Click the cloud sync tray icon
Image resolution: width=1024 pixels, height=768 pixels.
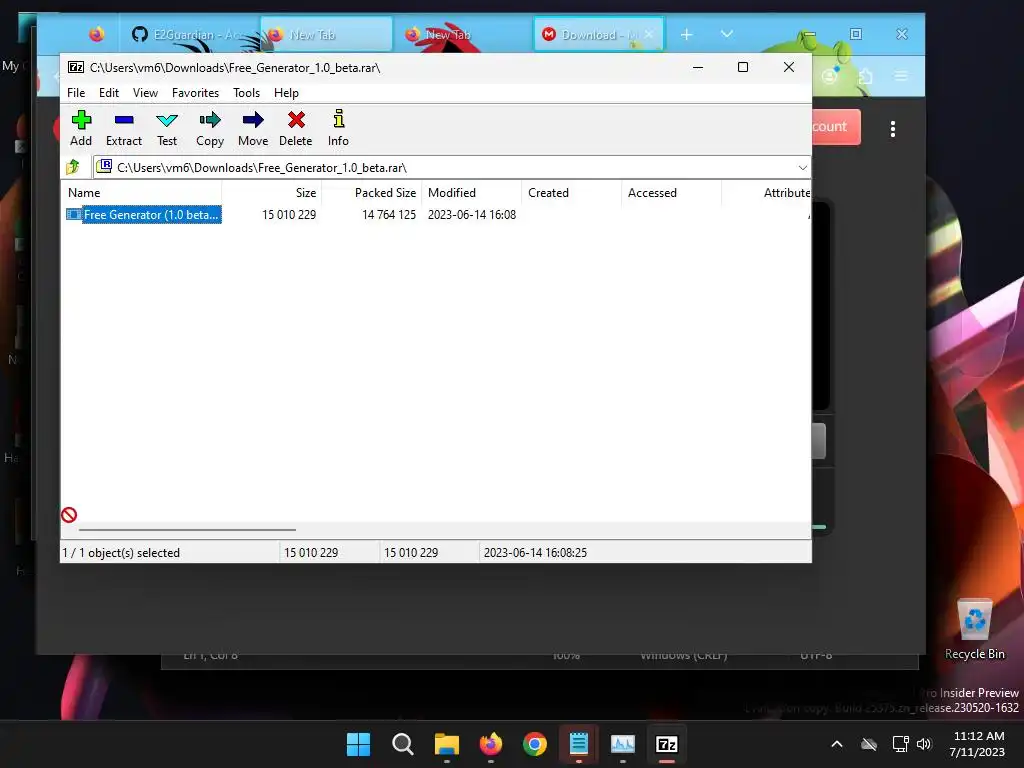click(x=869, y=744)
